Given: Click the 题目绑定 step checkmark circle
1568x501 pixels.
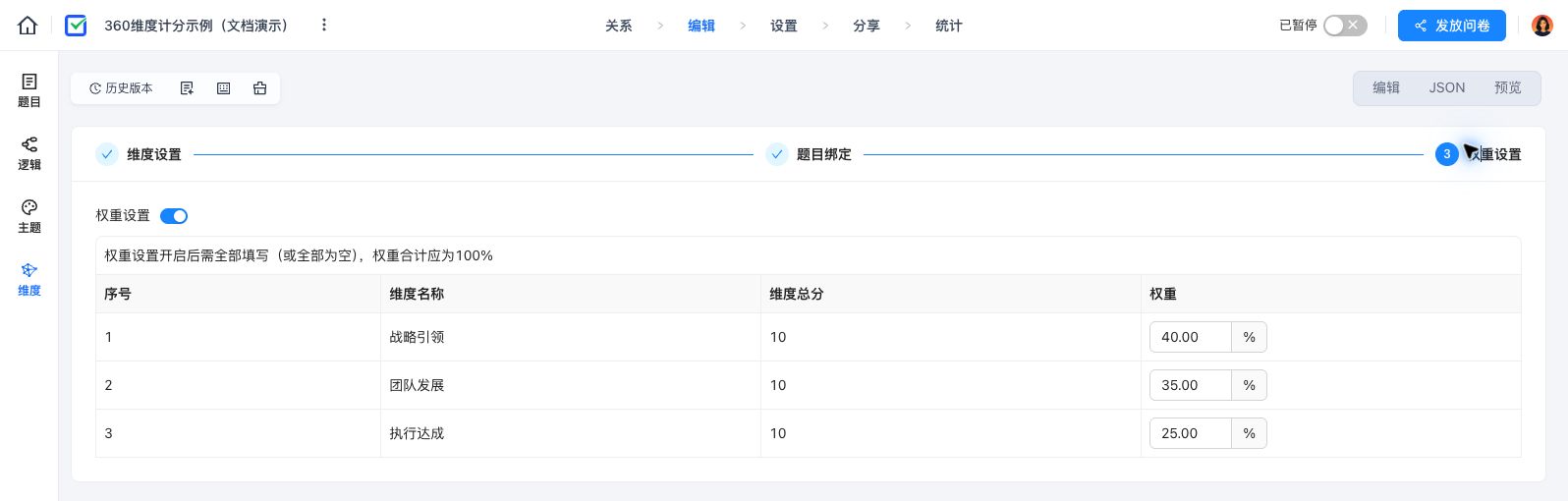Looking at the screenshot, I should coord(777,154).
